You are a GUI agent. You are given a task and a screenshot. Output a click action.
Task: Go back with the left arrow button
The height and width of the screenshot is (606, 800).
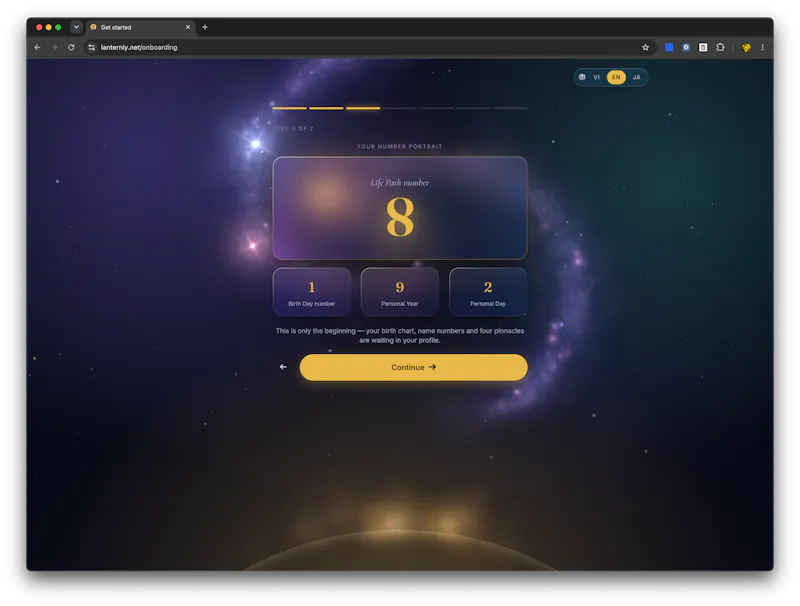(x=283, y=367)
